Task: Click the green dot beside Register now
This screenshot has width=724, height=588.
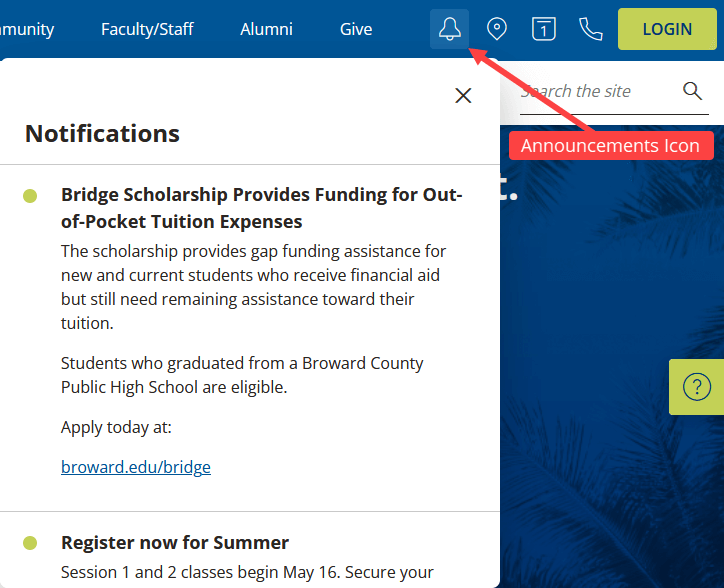Action: pyautogui.click(x=30, y=543)
